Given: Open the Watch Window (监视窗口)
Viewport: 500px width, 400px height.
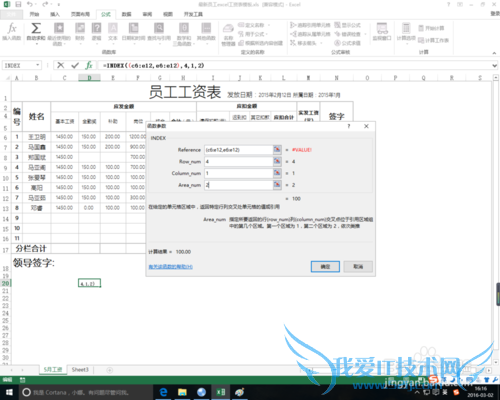Looking at the screenshot, I should (382, 32).
